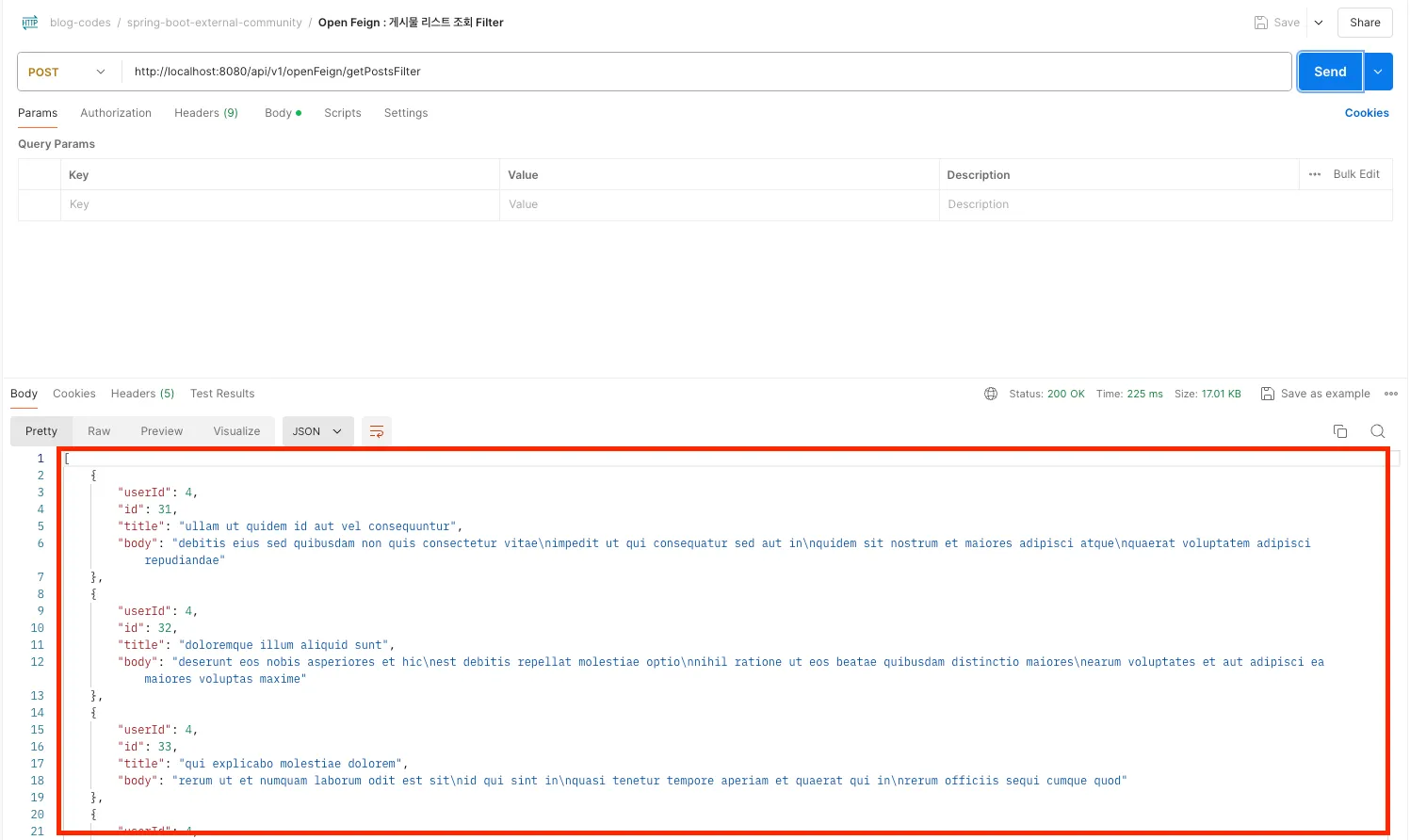Select the Pretty view mode
Image resolution: width=1410 pixels, height=840 pixels.
41,431
